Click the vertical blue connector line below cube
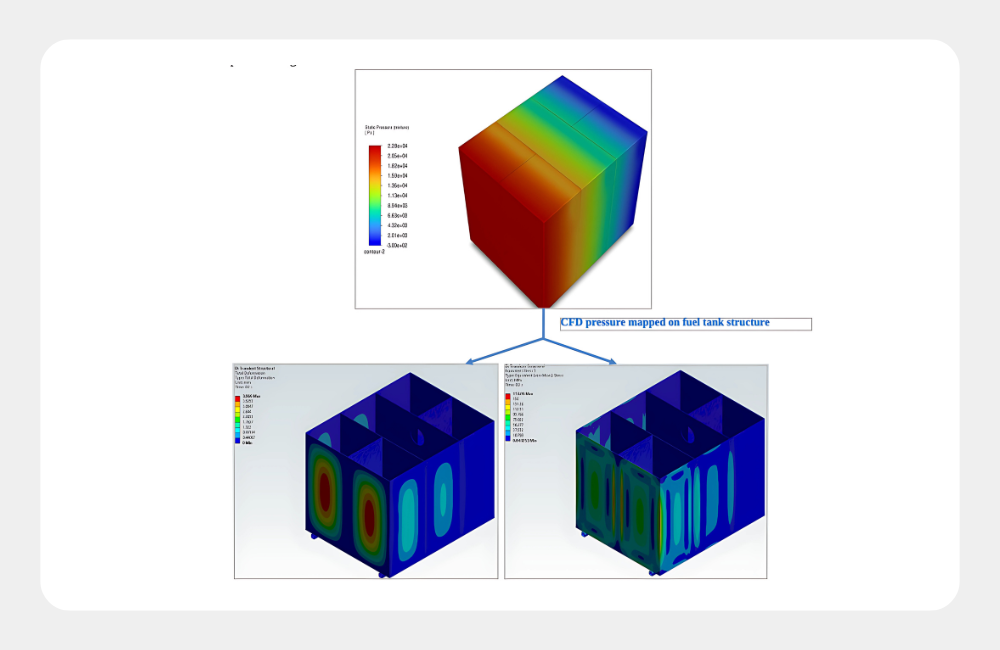 click(543, 322)
